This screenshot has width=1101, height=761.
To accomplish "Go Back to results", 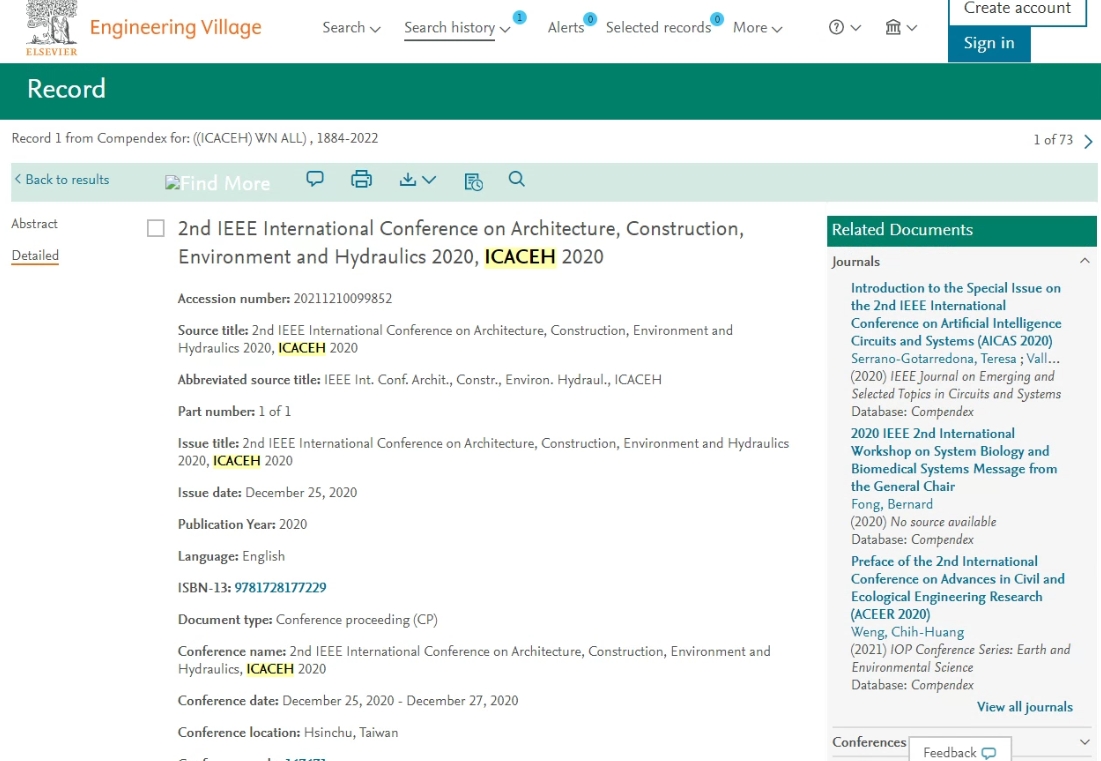I will point(62,180).
